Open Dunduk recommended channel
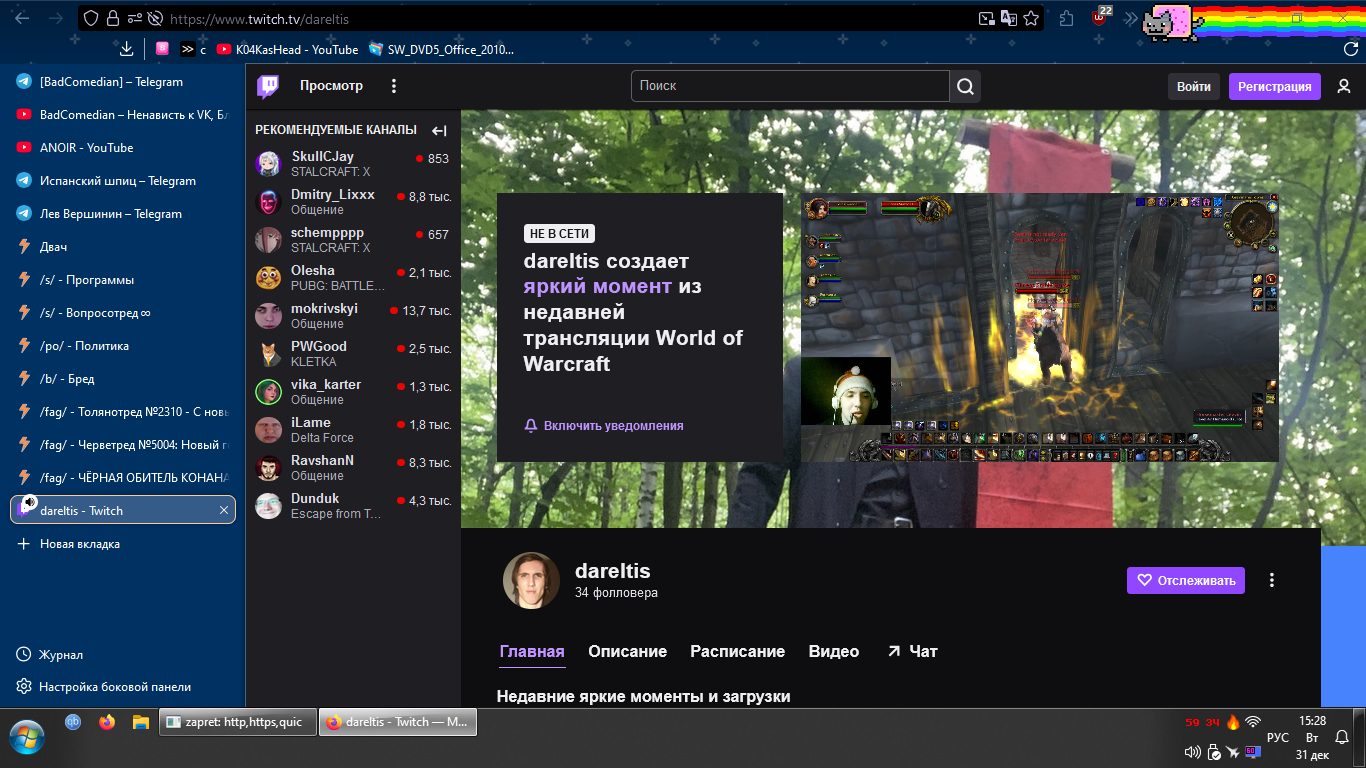 pos(353,506)
